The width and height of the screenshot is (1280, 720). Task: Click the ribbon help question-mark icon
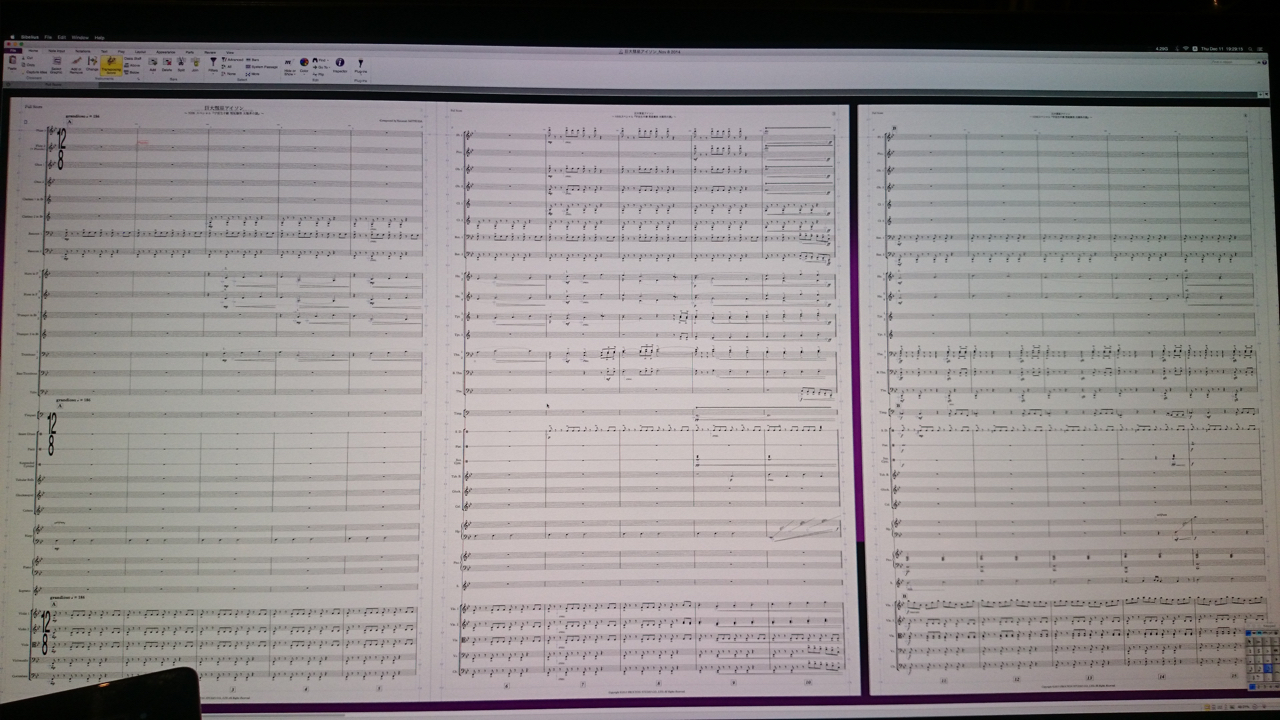[x=1265, y=62]
